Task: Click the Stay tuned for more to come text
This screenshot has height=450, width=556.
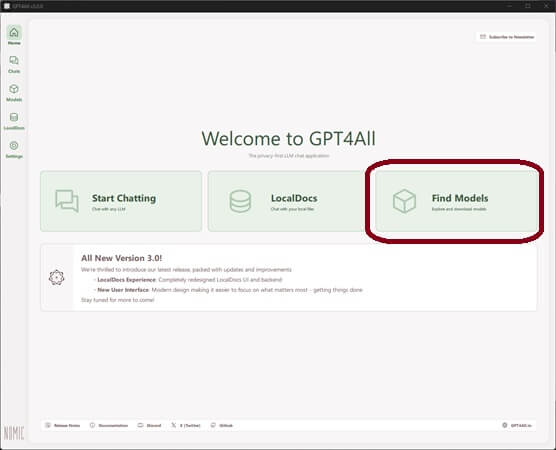Action: (x=118, y=300)
